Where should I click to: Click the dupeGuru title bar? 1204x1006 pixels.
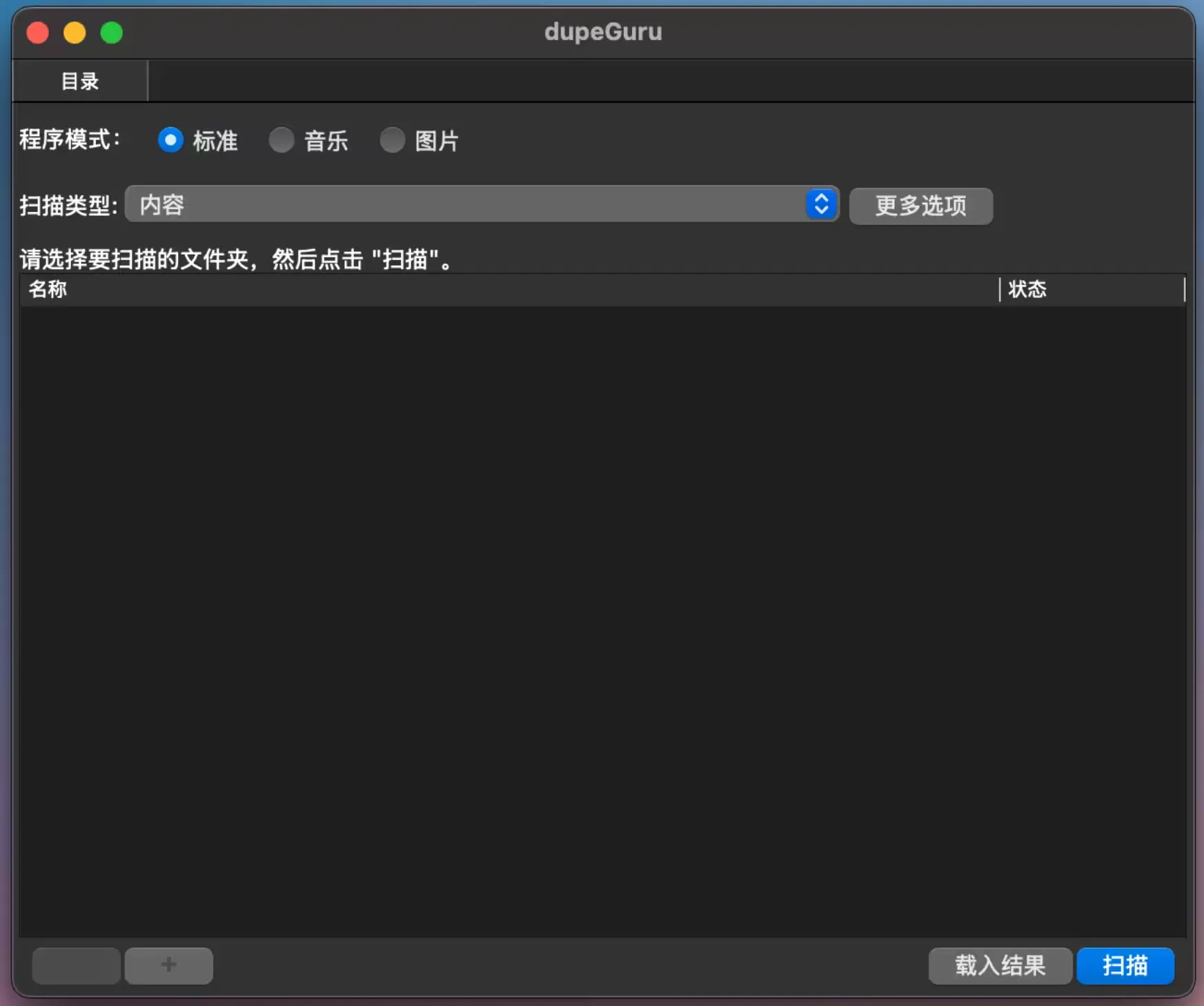(602, 32)
